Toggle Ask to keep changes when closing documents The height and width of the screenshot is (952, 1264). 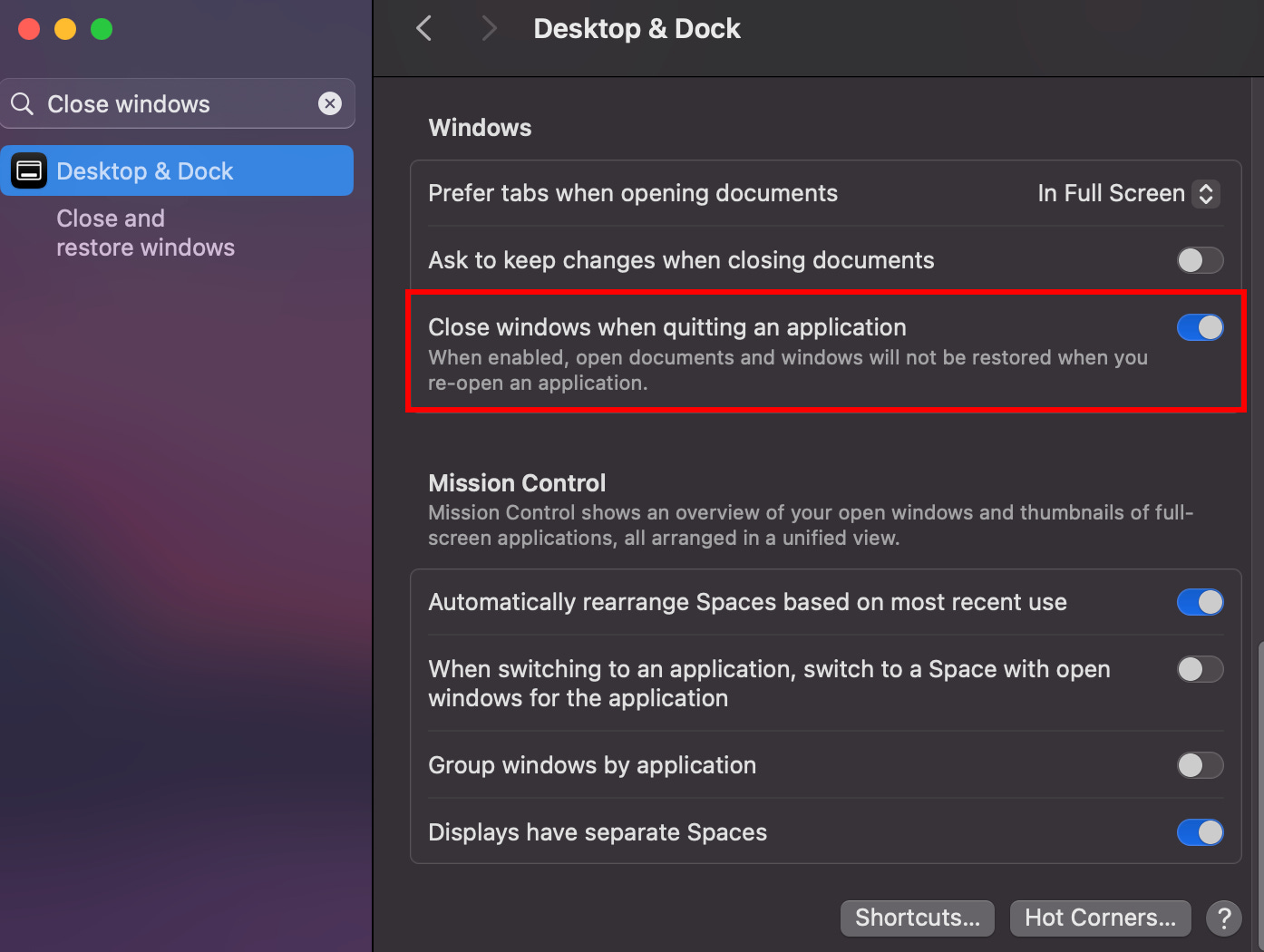[x=1200, y=260]
